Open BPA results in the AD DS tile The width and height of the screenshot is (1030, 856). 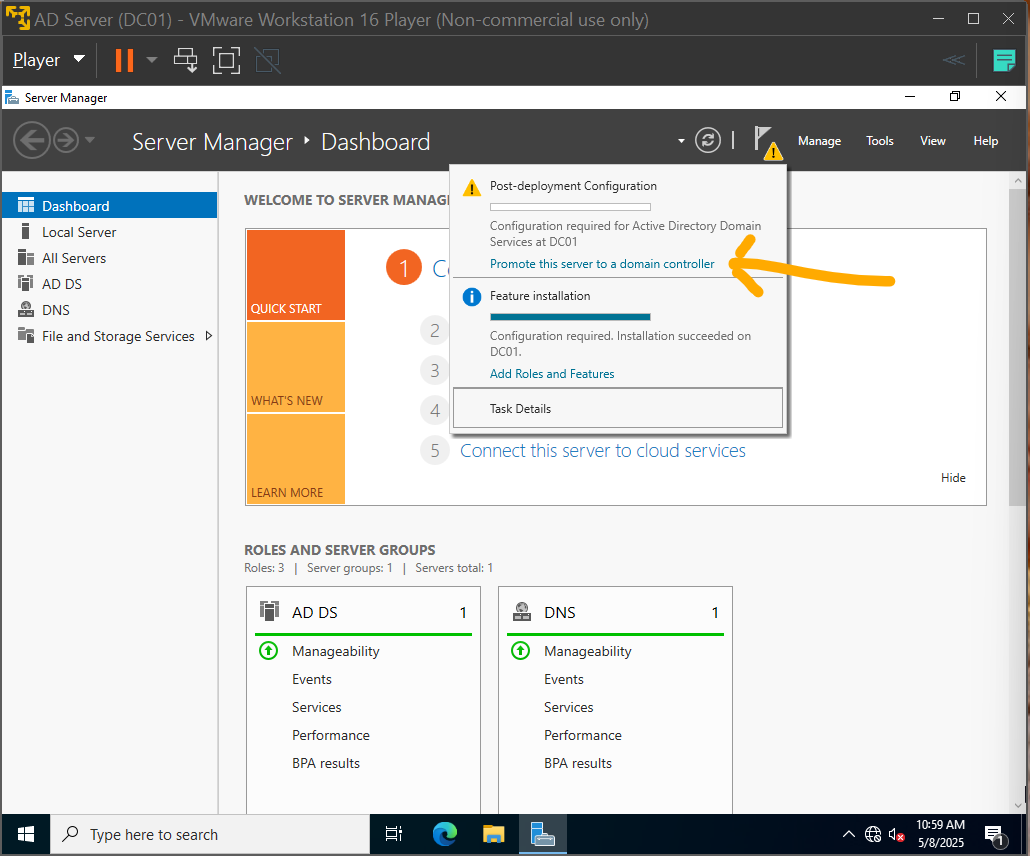point(326,763)
